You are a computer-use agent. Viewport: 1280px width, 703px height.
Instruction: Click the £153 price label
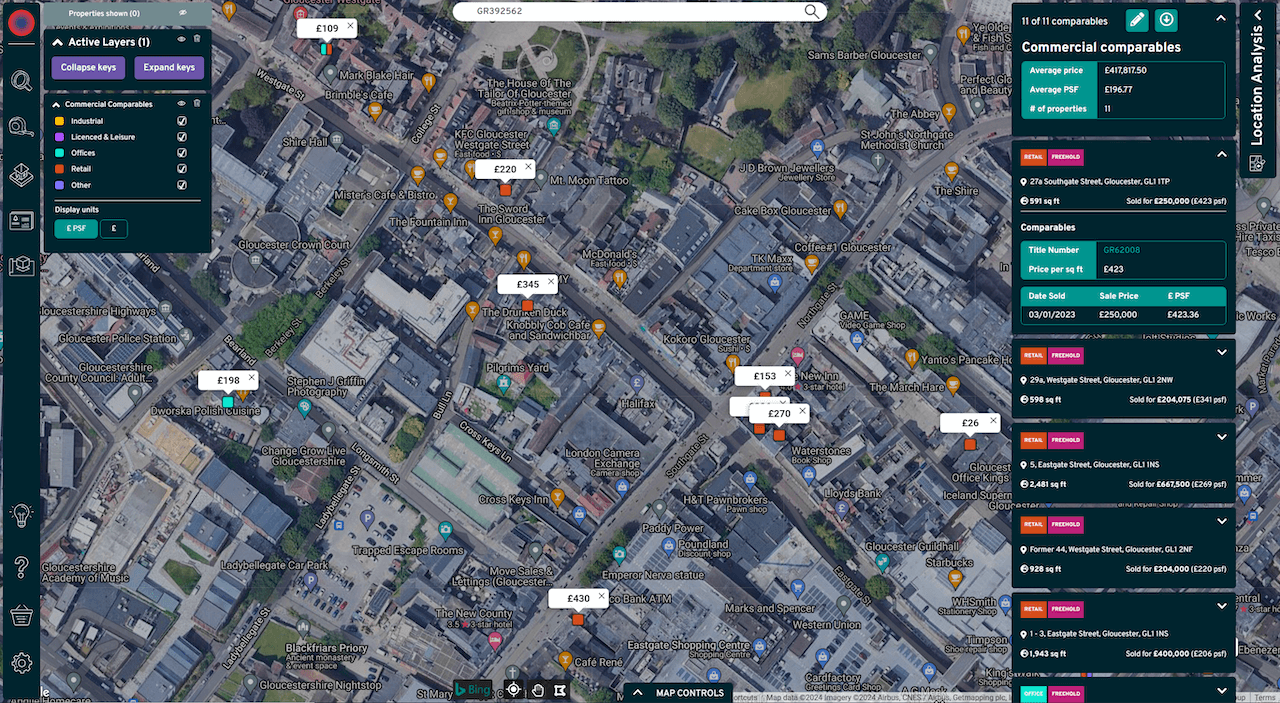[x=765, y=377]
